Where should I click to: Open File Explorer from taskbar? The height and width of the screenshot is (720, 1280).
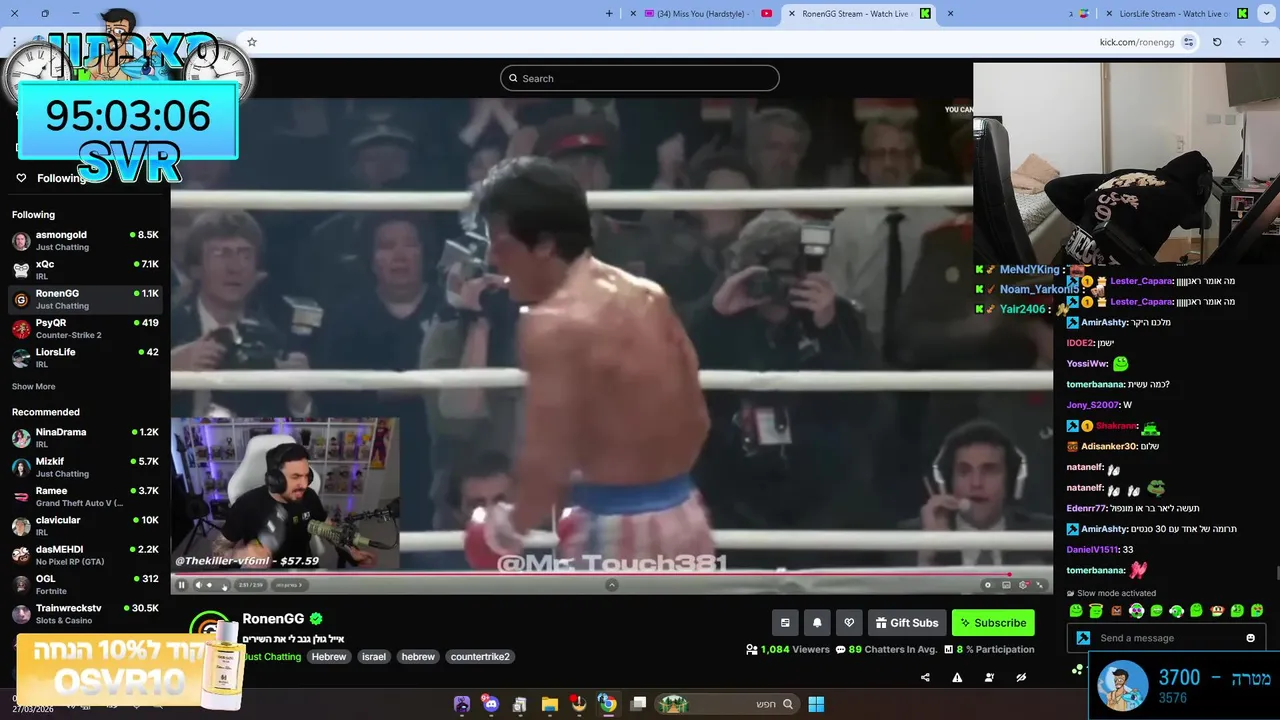pyautogui.click(x=549, y=704)
